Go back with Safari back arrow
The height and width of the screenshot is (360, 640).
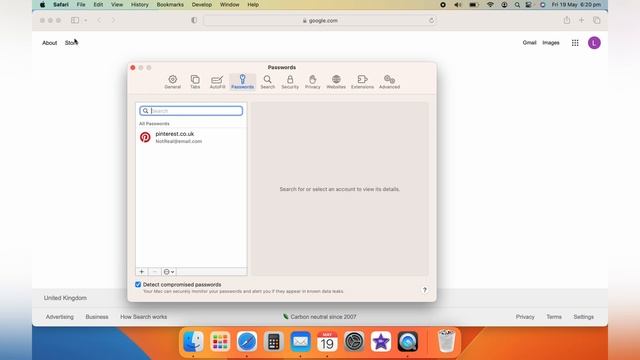[100, 20]
